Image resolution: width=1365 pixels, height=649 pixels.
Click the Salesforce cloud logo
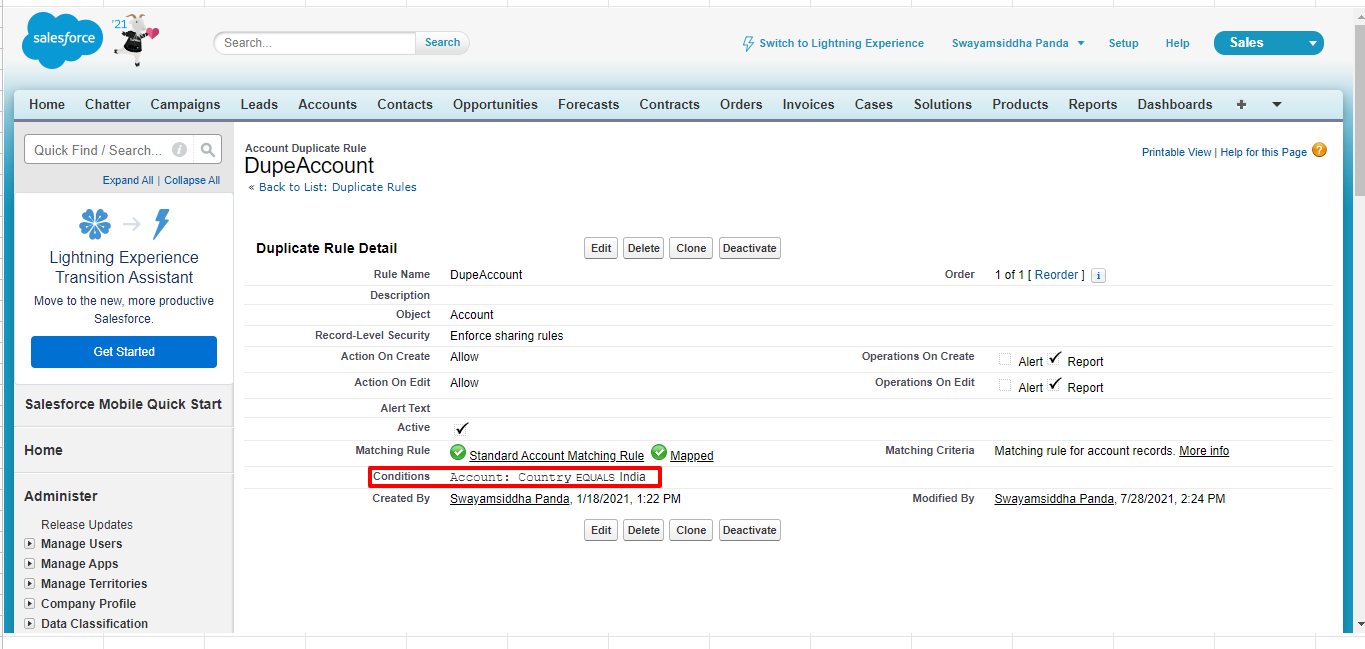(64, 40)
